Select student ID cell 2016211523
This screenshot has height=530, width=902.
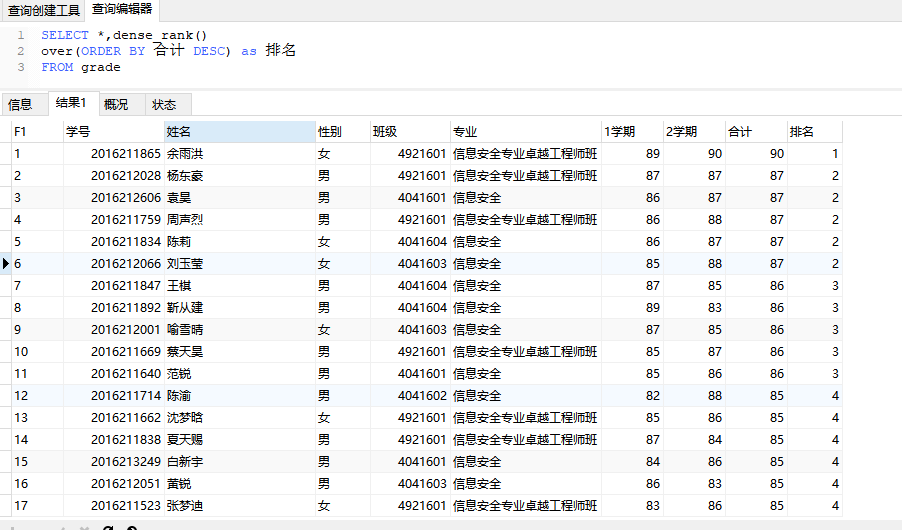click(x=114, y=506)
